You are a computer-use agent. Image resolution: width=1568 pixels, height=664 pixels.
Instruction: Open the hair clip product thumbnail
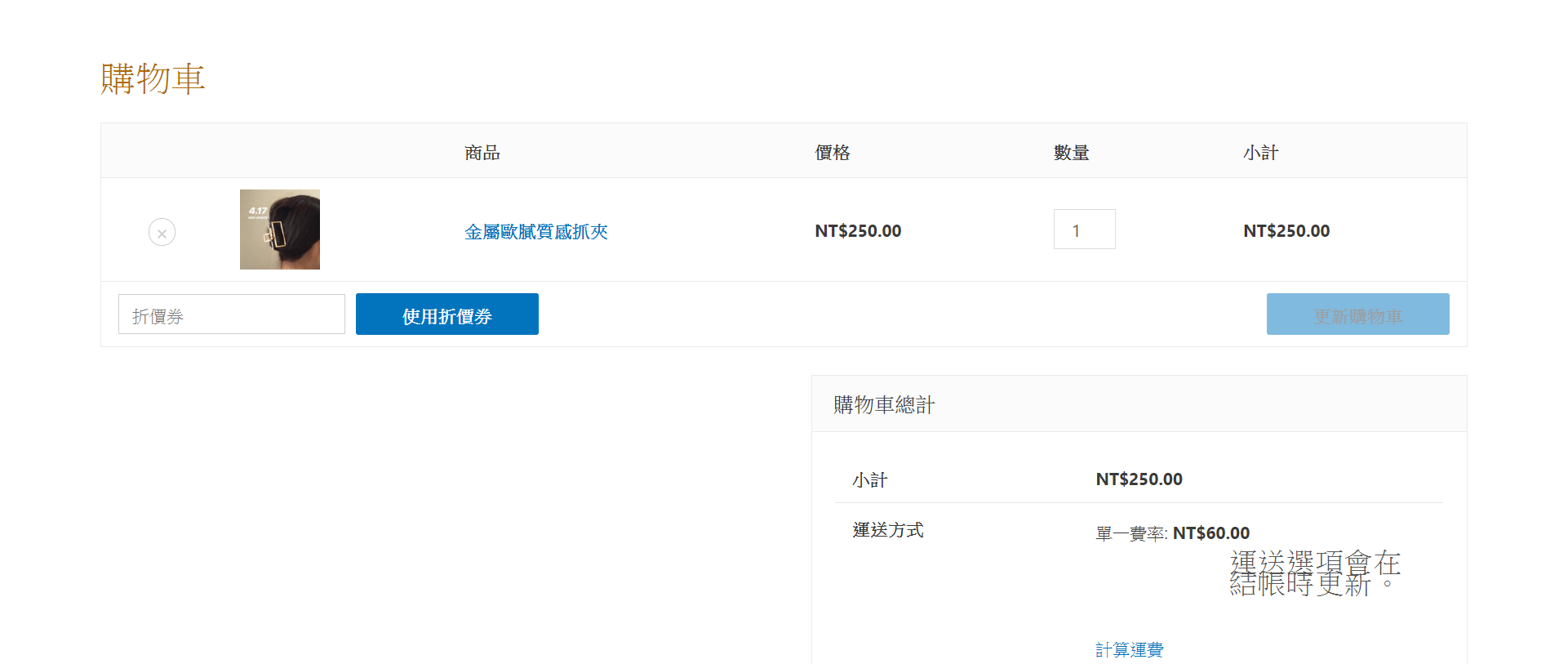coord(279,230)
